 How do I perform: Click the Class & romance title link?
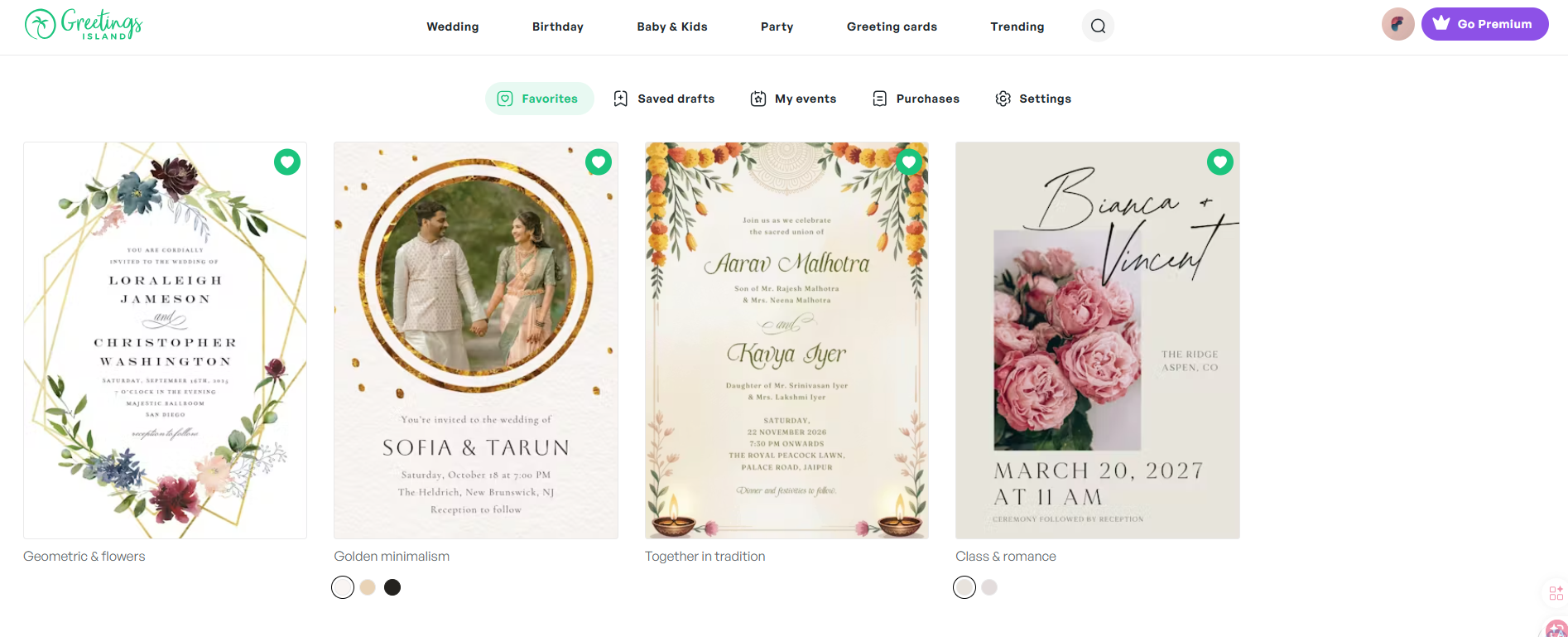(x=1006, y=557)
